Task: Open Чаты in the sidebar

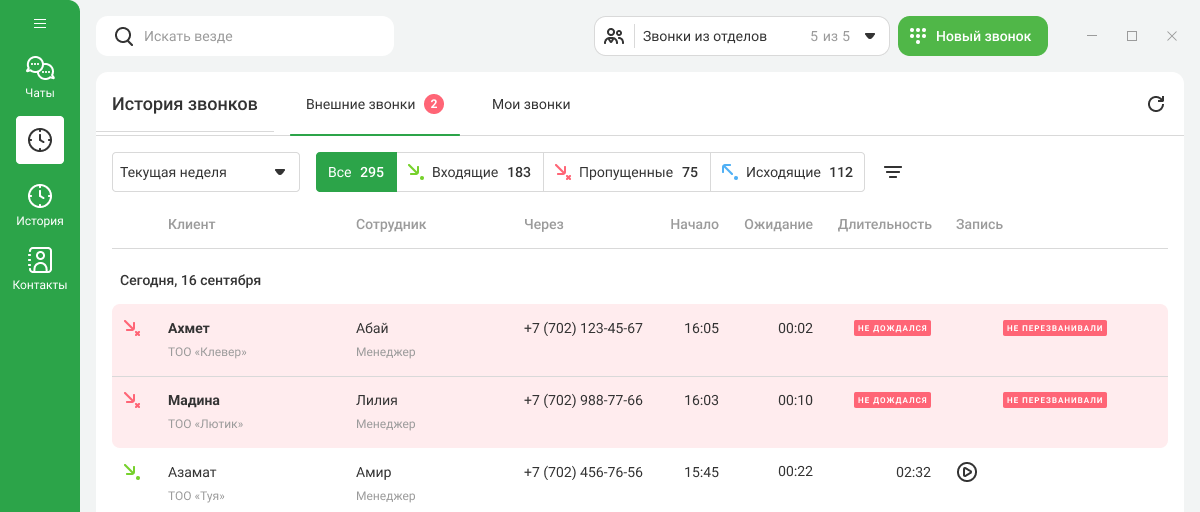Action: coord(40,77)
